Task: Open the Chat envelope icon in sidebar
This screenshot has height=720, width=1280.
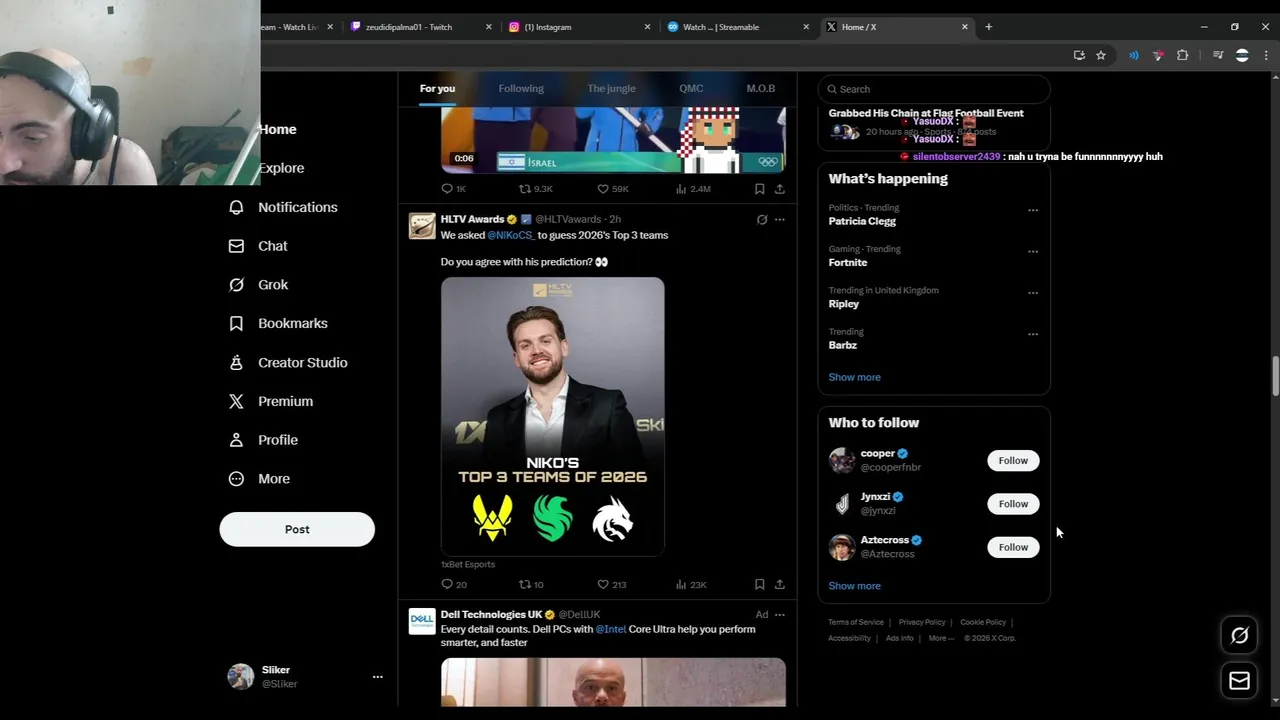Action: coord(236,246)
